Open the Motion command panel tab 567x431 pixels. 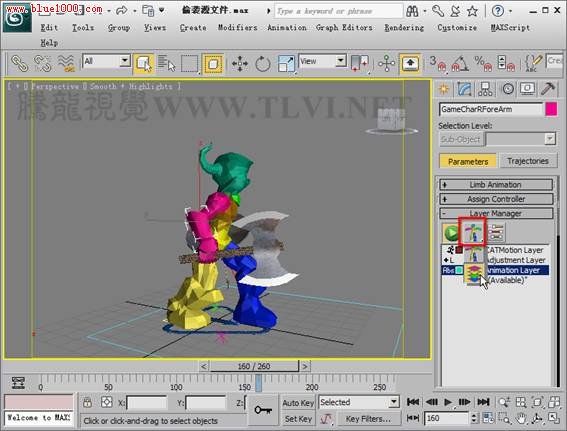508,89
